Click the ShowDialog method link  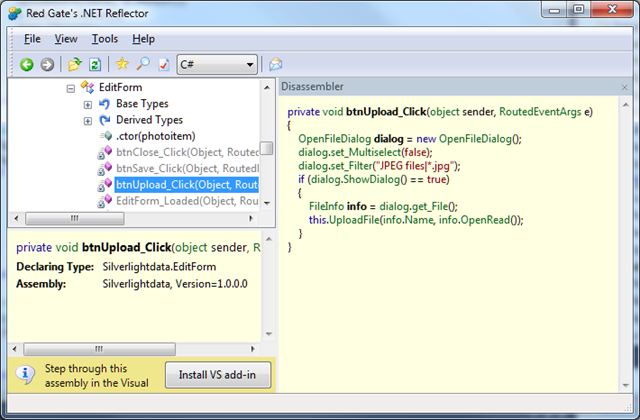[371, 179]
